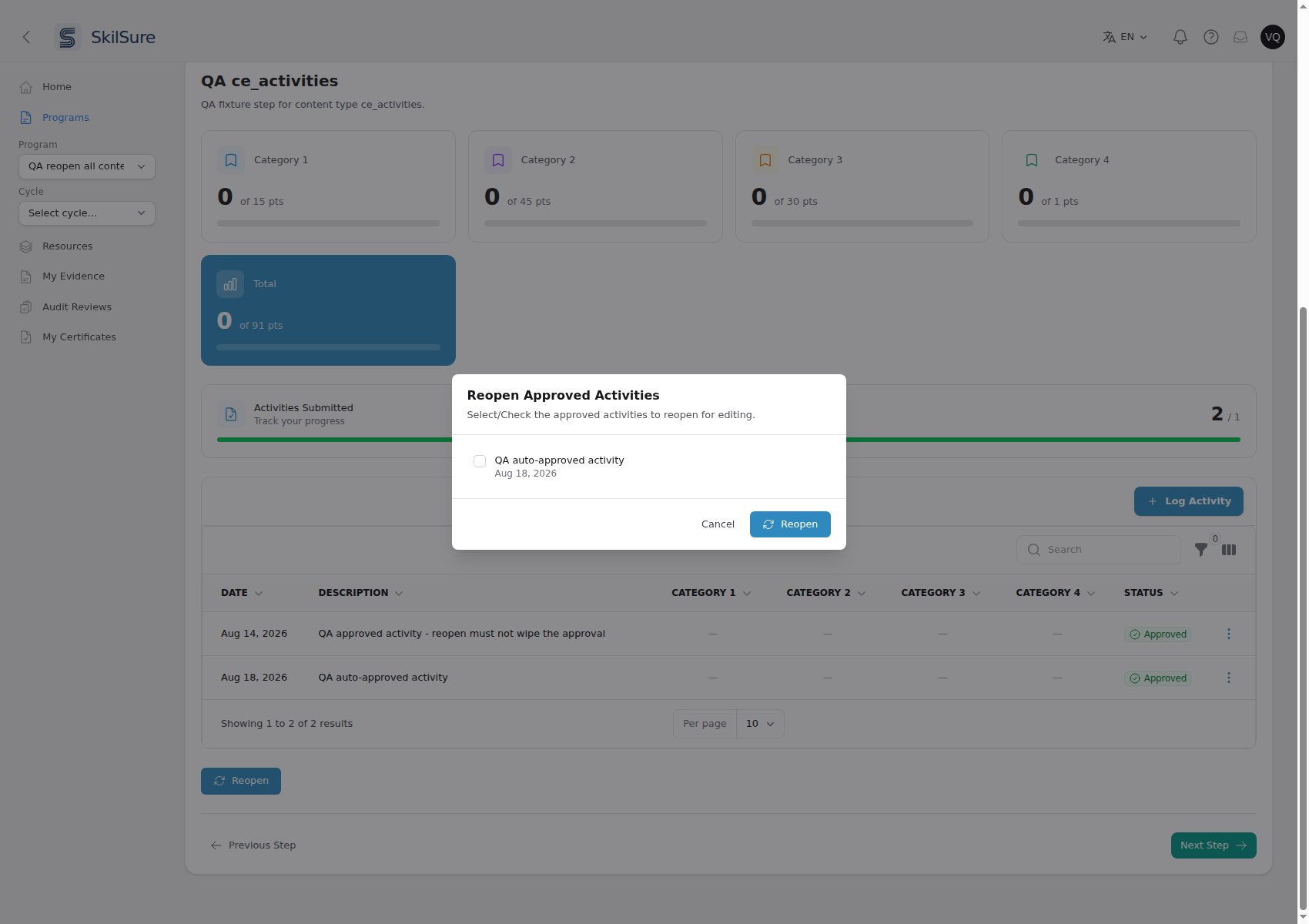Open the Per page 10 dropdown

pyautogui.click(x=760, y=724)
